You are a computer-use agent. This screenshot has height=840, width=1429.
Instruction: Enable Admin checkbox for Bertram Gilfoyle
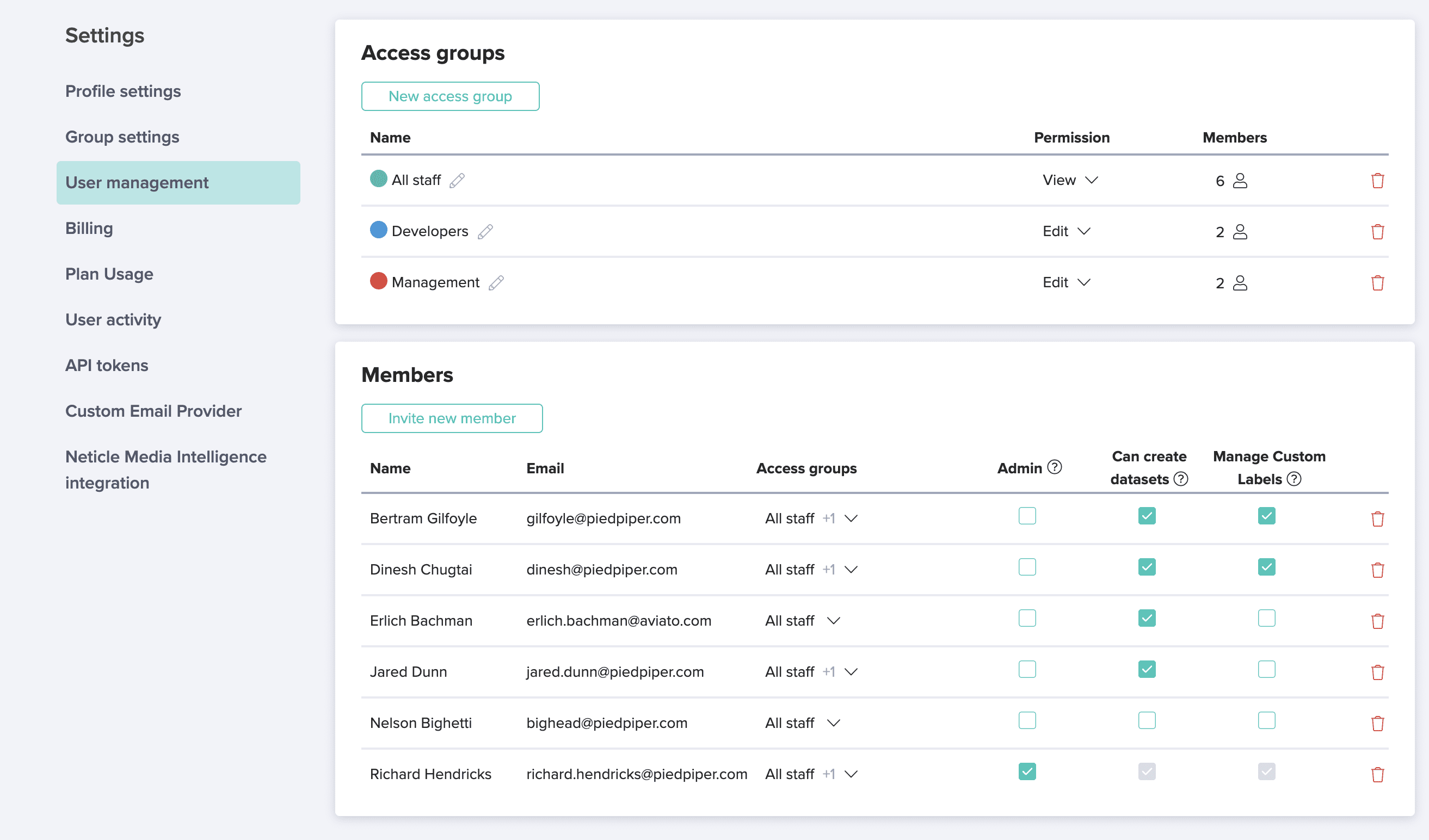(x=1028, y=517)
